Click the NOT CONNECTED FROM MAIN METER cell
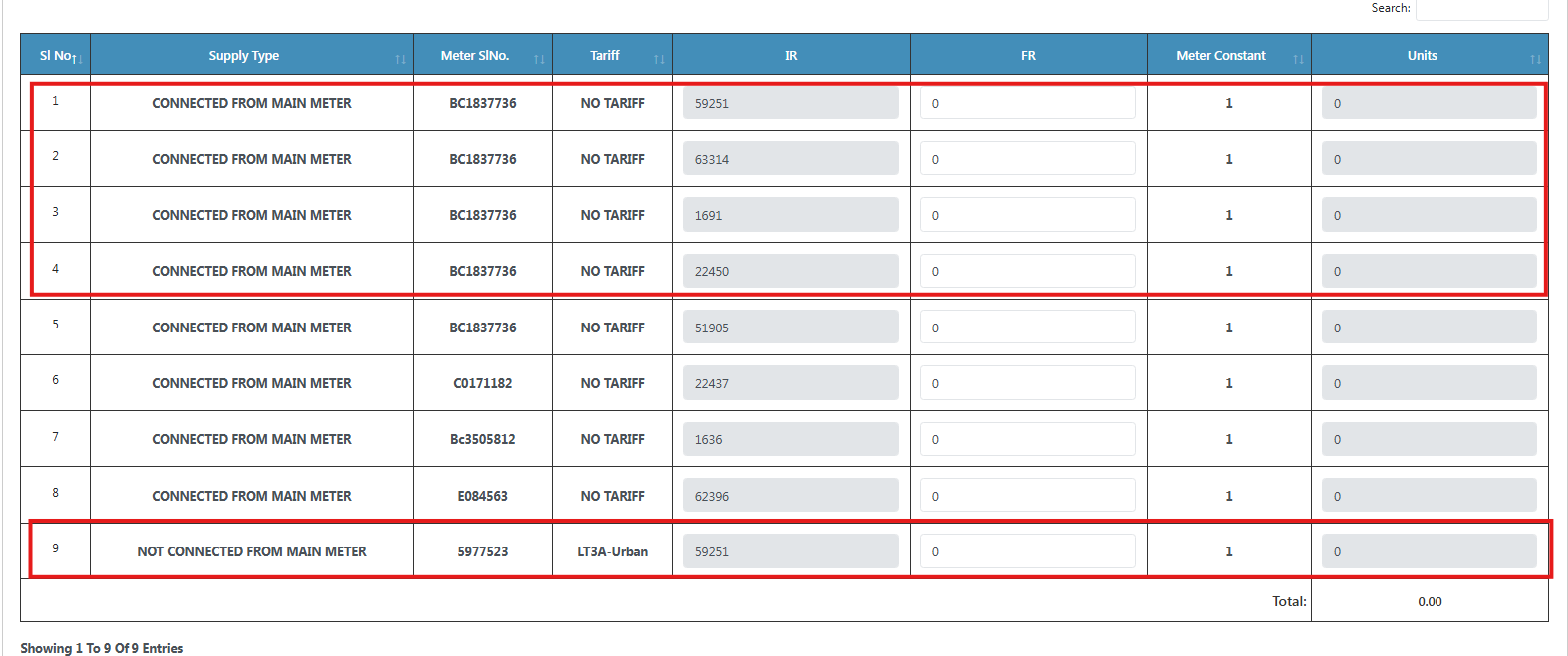This screenshot has height=656, width=1568. point(252,551)
